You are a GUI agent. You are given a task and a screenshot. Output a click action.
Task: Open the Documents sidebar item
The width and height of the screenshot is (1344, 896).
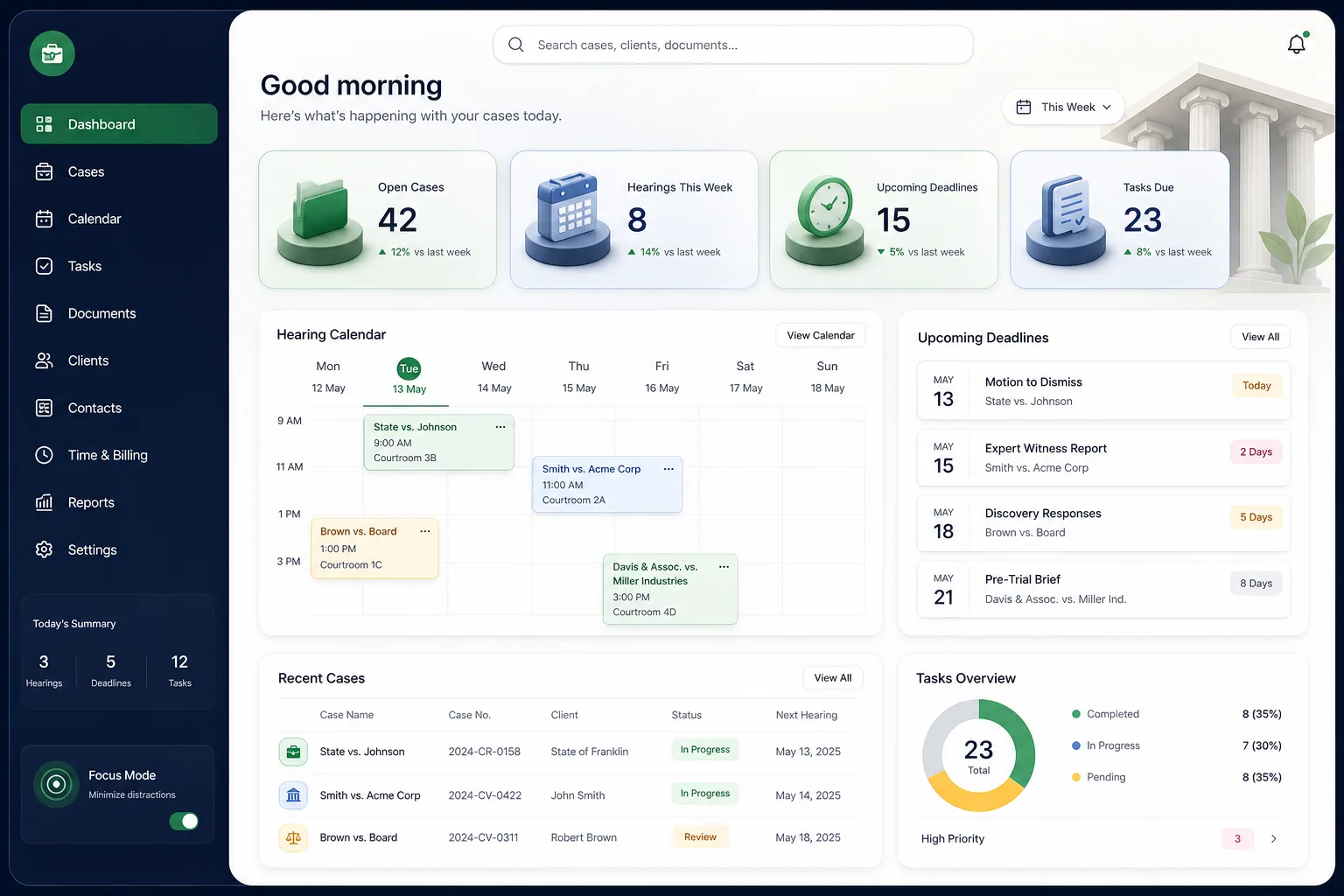(x=119, y=313)
